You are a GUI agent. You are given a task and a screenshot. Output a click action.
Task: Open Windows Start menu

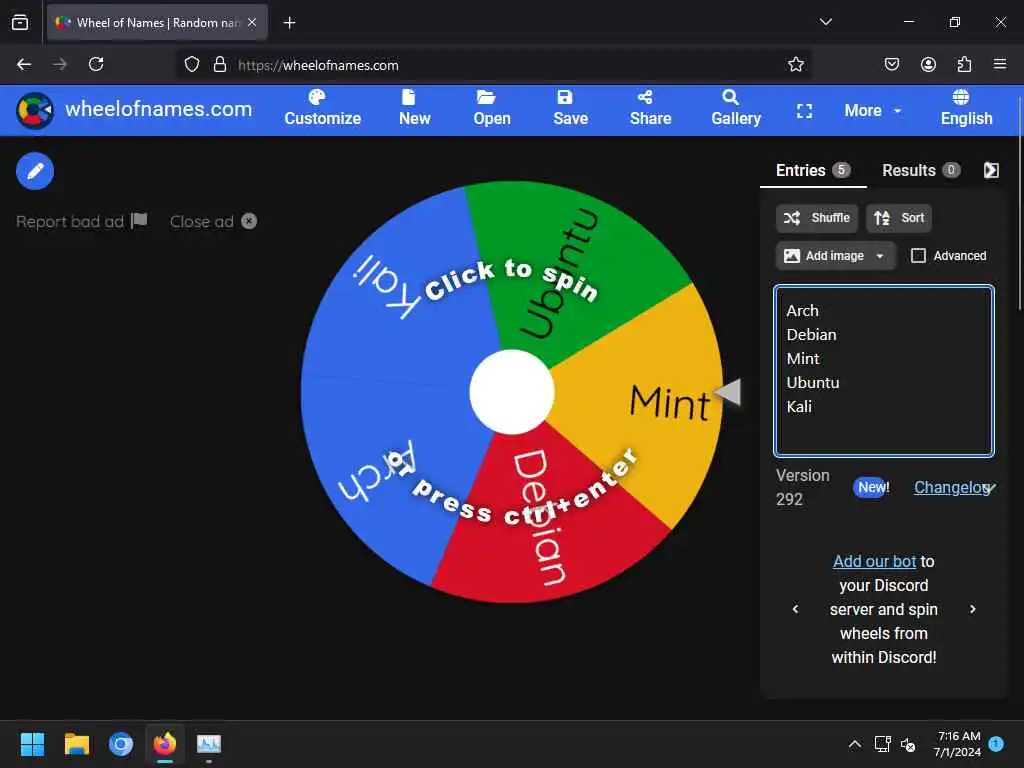coord(32,744)
